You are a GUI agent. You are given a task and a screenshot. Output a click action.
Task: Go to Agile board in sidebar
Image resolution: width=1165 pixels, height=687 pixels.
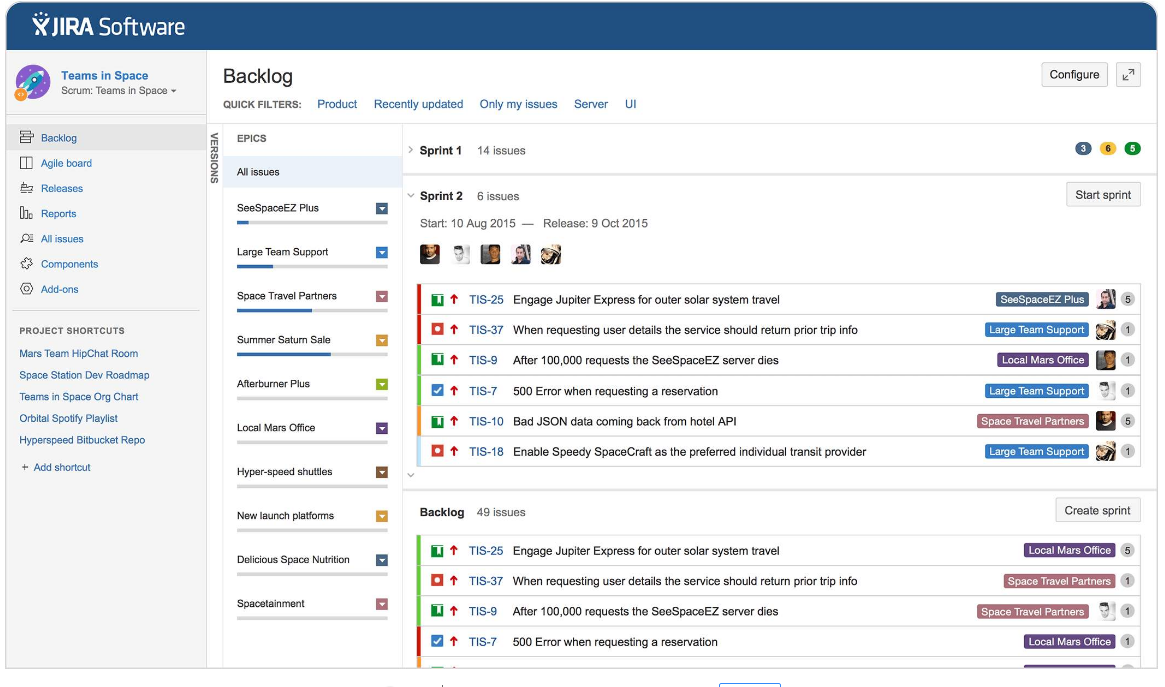(x=66, y=163)
